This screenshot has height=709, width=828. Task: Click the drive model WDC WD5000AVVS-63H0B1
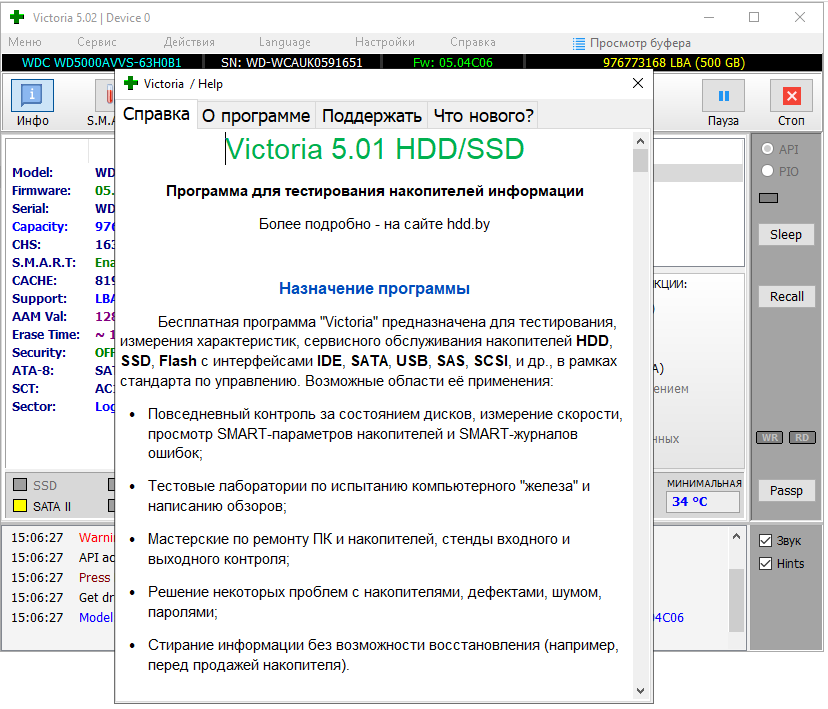102,63
